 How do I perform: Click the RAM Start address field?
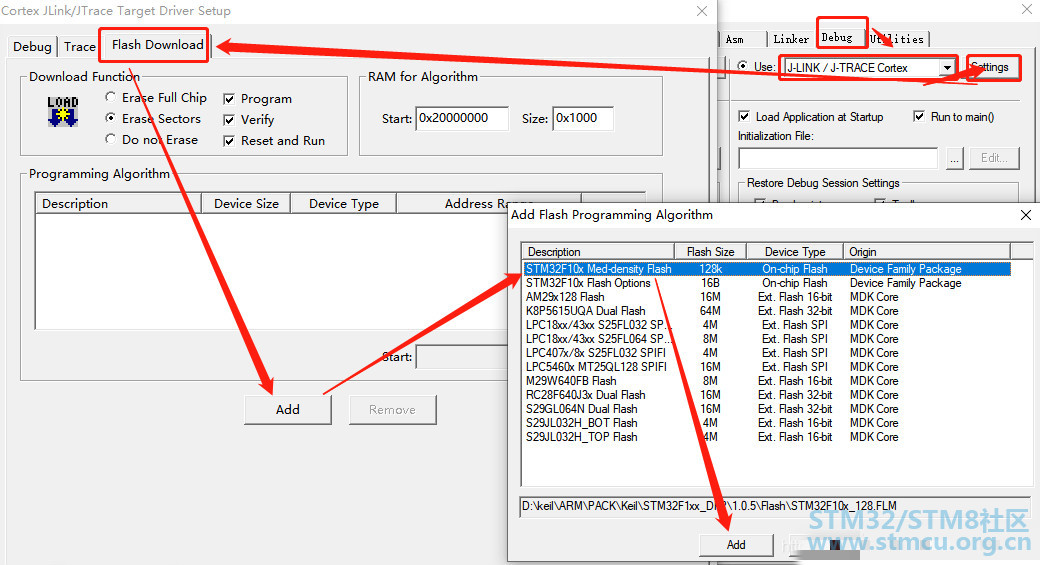click(462, 118)
